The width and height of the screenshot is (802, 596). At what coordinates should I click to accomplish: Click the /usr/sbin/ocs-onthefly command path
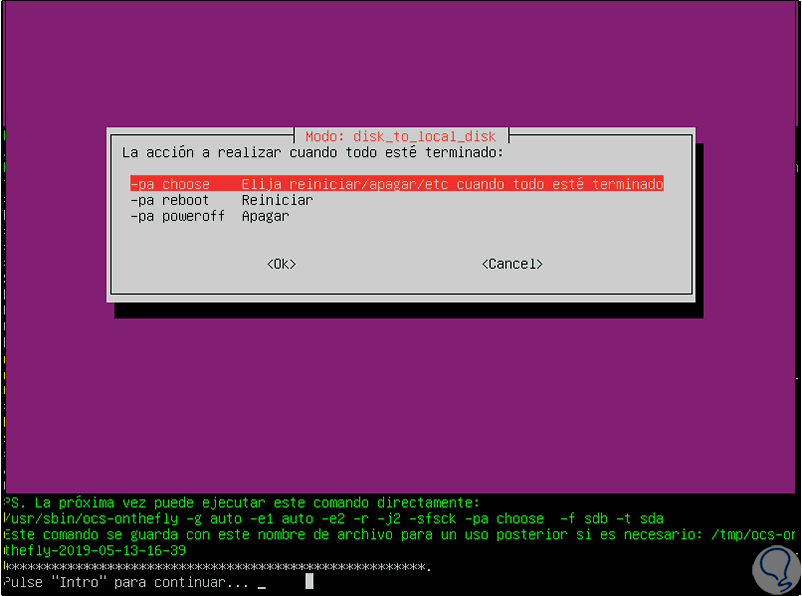pyautogui.click(x=91, y=518)
